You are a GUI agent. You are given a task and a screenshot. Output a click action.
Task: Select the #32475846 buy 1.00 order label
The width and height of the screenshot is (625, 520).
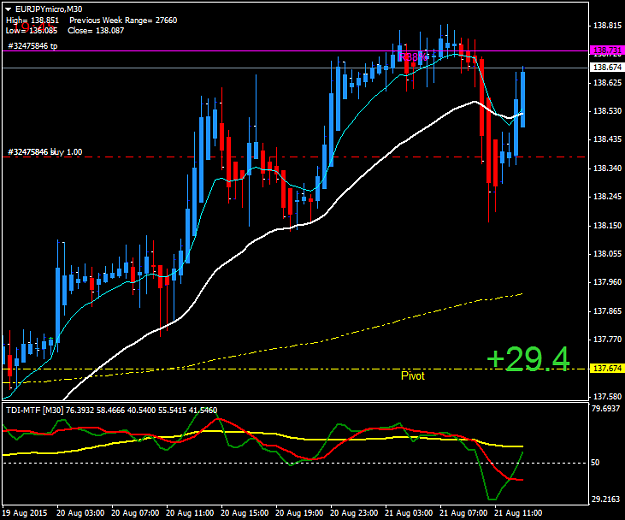click(45, 152)
